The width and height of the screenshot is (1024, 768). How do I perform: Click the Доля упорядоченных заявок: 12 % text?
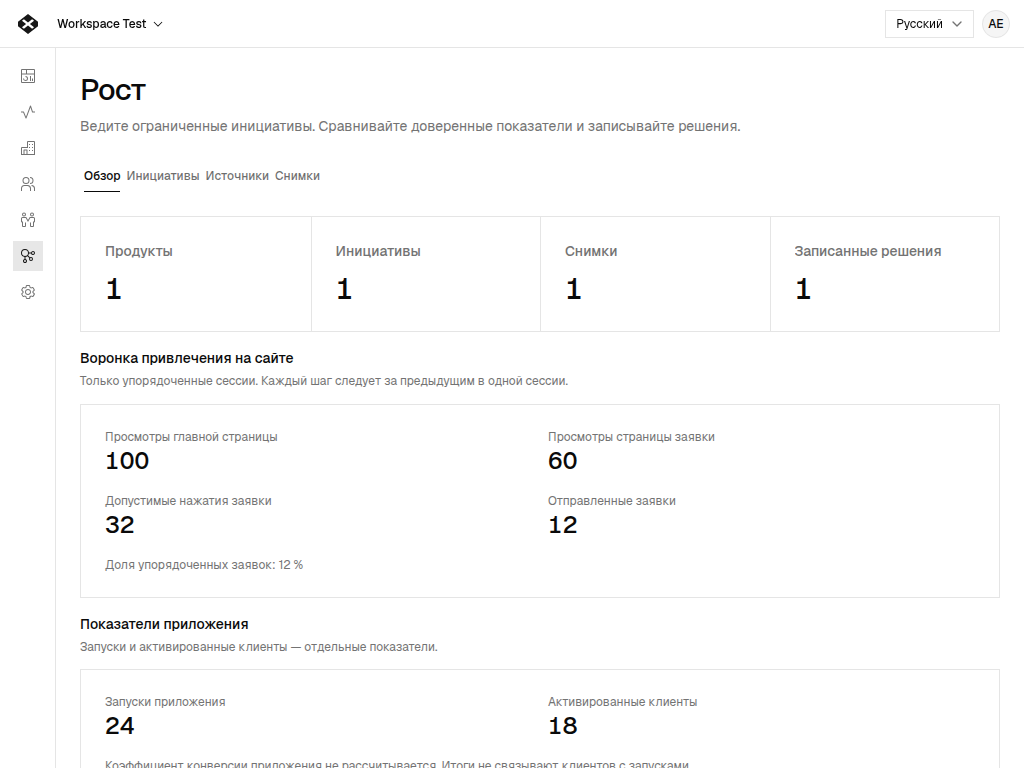204,565
